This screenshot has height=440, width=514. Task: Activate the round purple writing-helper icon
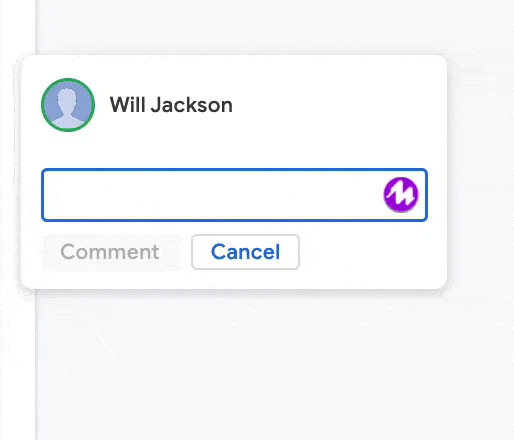coord(401,195)
